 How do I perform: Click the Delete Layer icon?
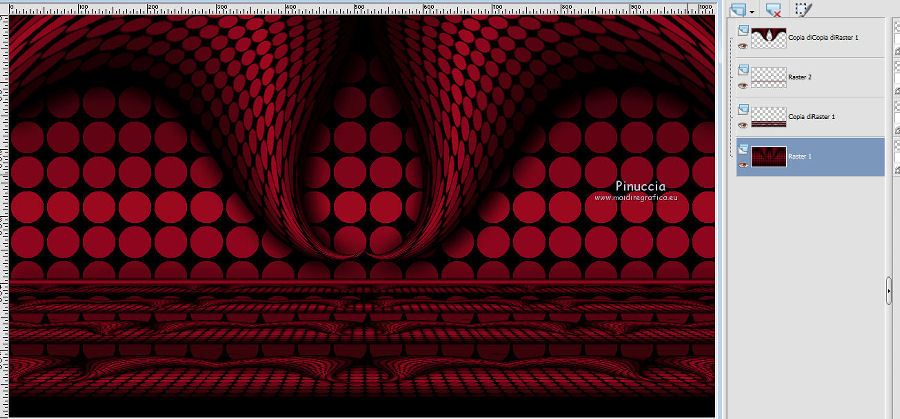click(773, 9)
